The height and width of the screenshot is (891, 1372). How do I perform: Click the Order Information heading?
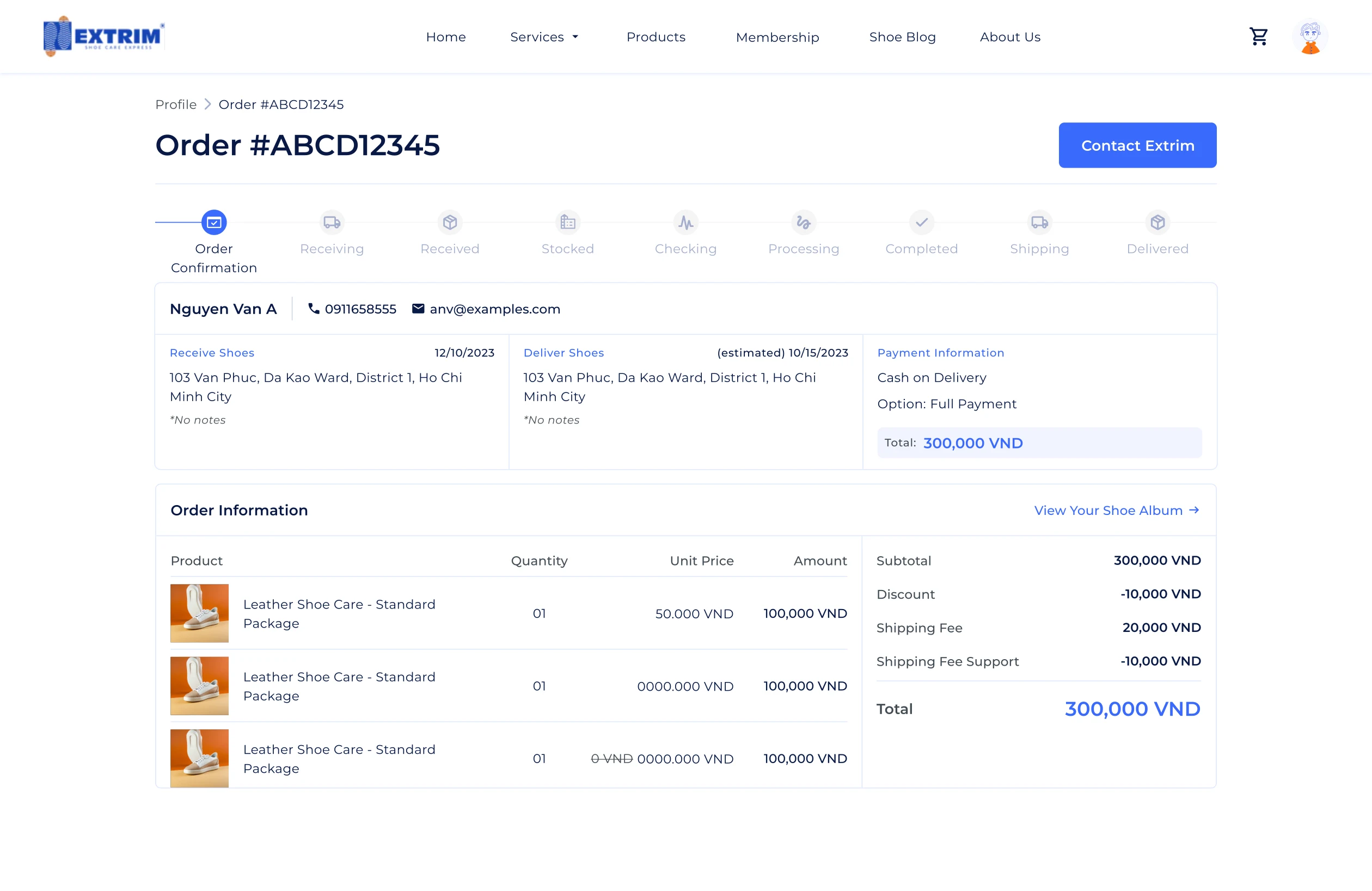239,511
